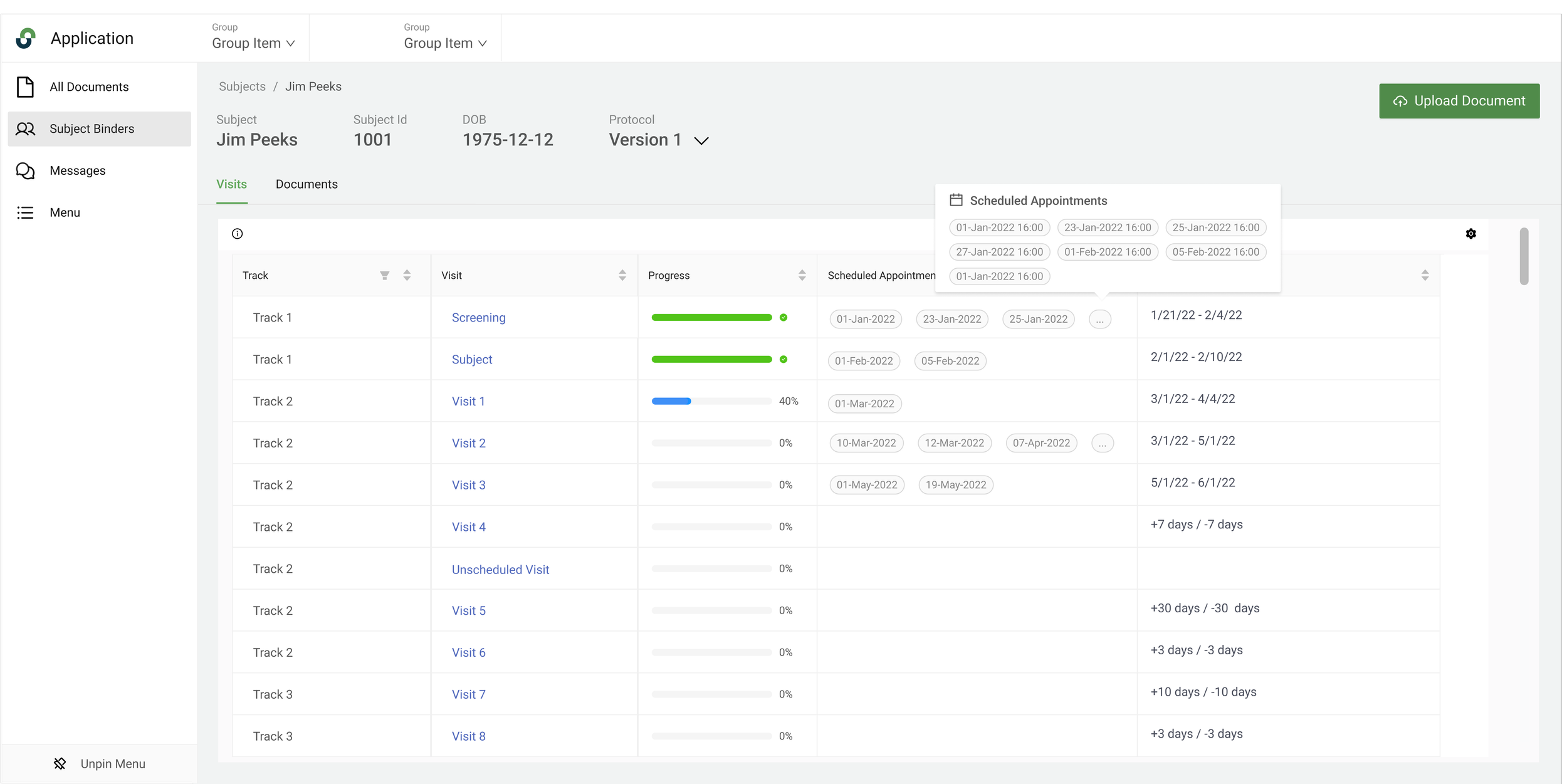
Task: Open the first Group Item dropdown
Action: [253, 43]
